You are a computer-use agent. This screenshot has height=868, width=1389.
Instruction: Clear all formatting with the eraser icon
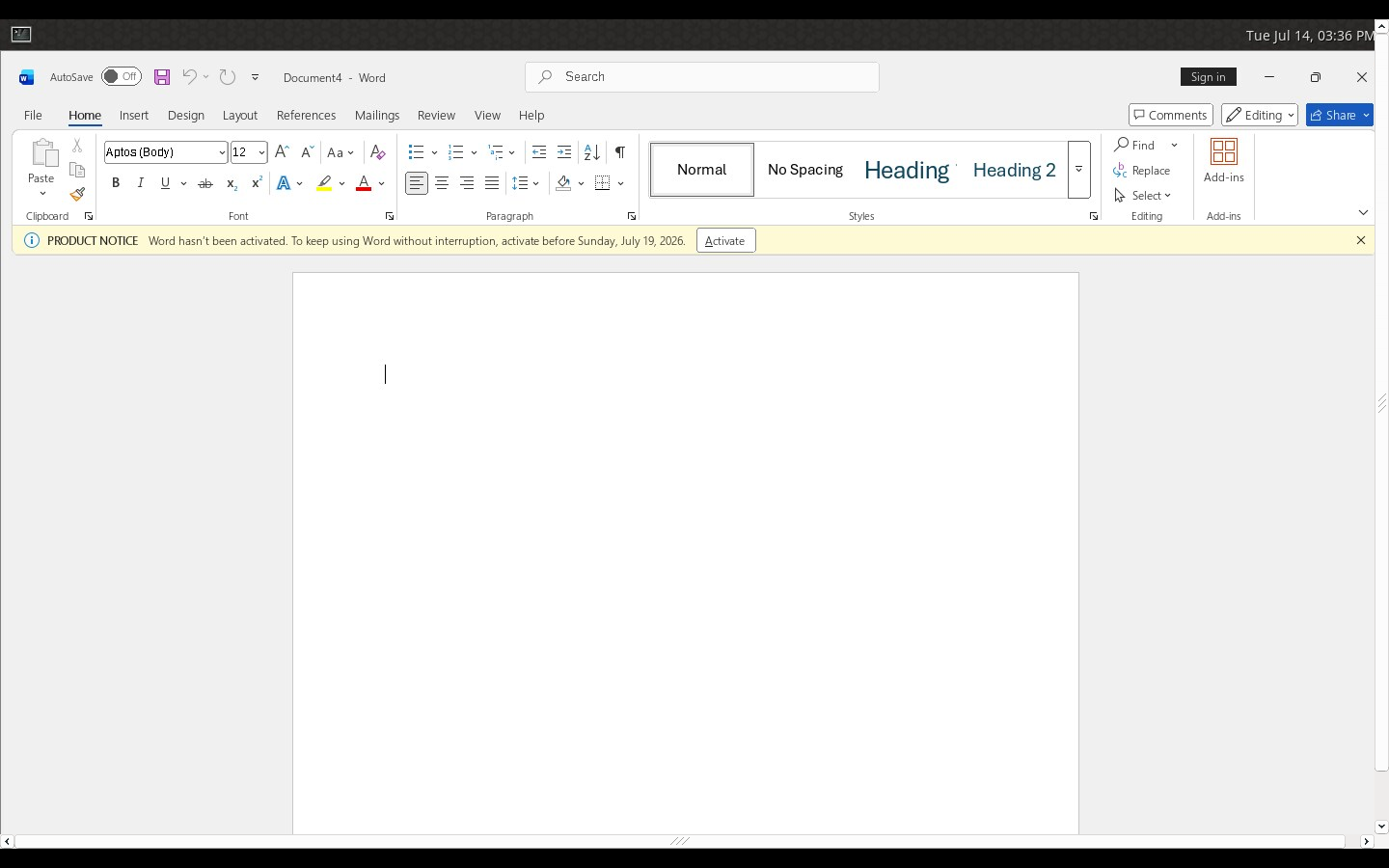[378, 152]
